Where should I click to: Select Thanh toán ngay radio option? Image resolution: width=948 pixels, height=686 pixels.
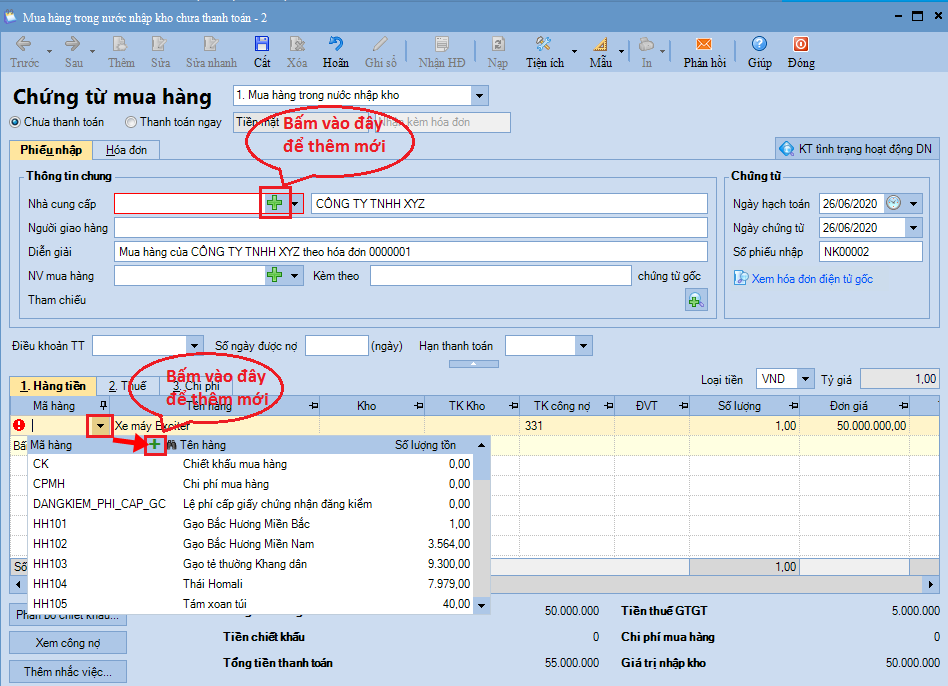point(131,122)
